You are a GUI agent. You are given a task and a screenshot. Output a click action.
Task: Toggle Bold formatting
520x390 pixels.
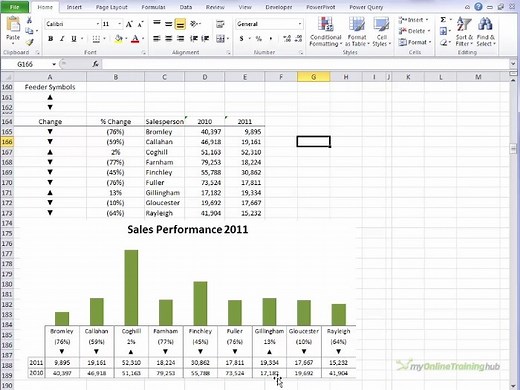click(x=51, y=39)
